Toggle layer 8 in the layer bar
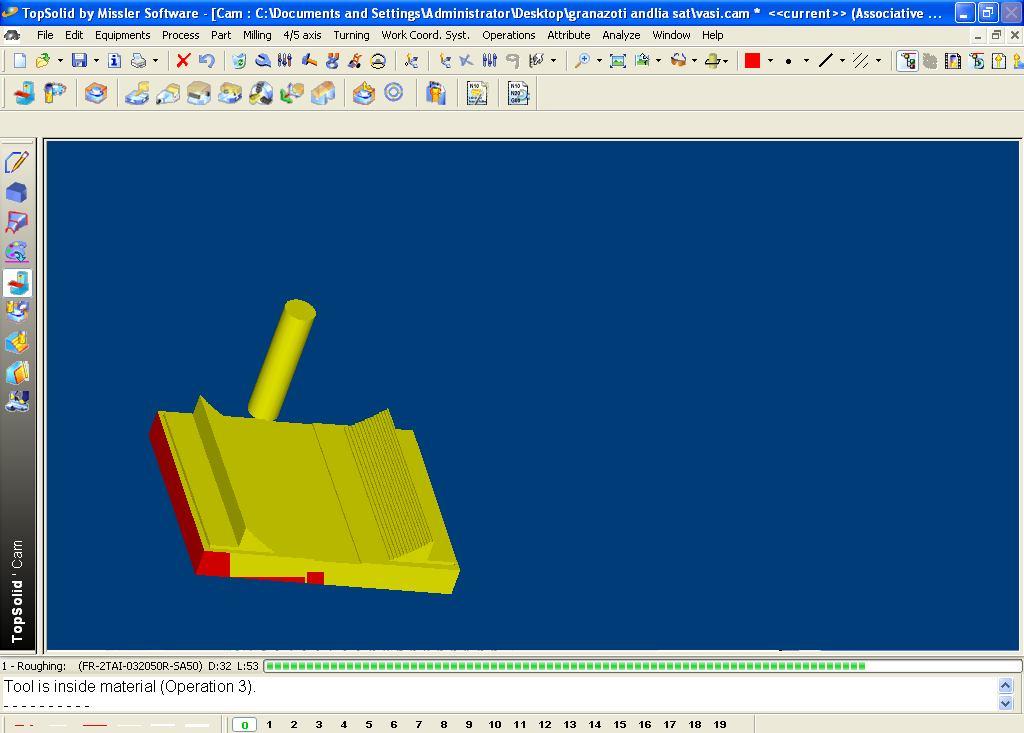This screenshot has width=1024, height=733. click(444, 725)
